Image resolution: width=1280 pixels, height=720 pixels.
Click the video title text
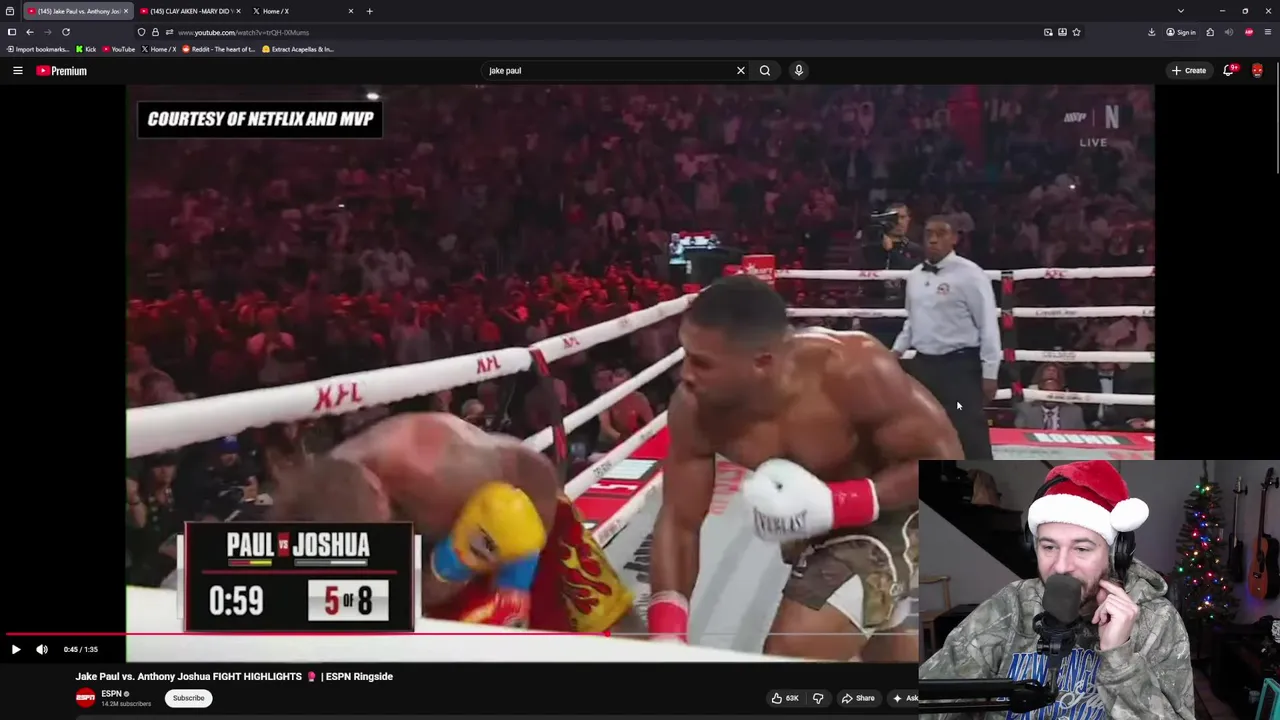pyautogui.click(x=234, y=676)
